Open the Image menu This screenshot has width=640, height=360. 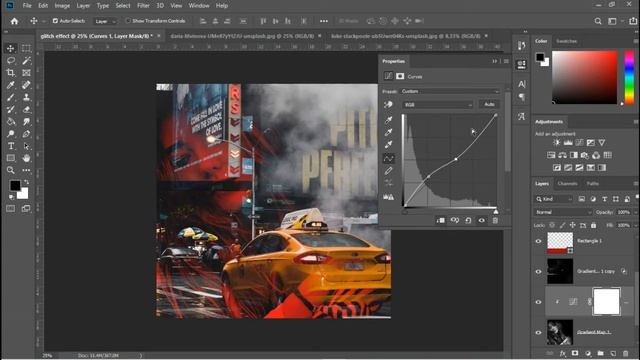62,6
